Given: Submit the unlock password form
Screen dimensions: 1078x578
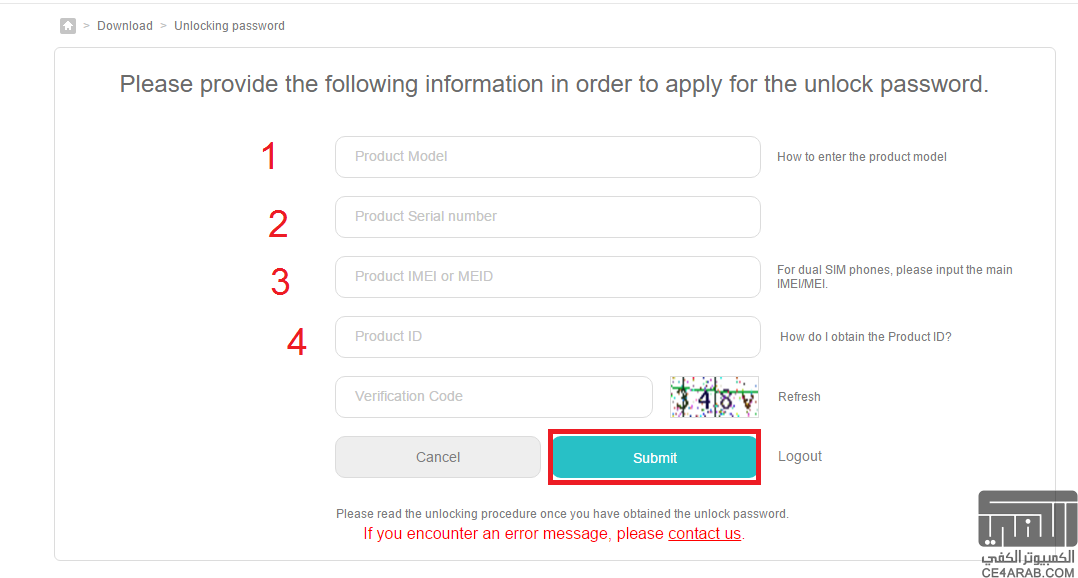Looking at the screenshot, I should point(654,458).
